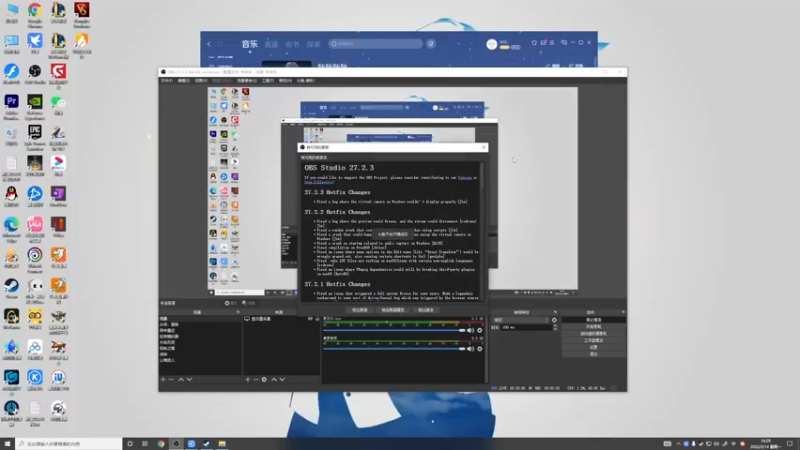Viewport: 800px width, 450px height.
Task: Pop out the Controls dock
Action: point(623,312)
